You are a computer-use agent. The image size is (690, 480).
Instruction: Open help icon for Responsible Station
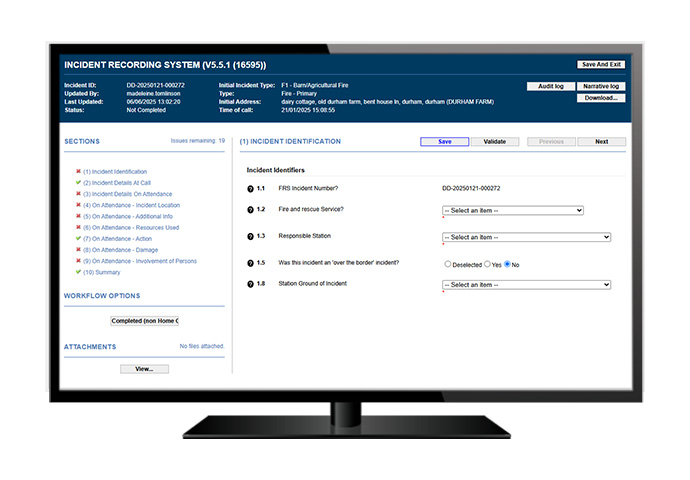point(250,237)
